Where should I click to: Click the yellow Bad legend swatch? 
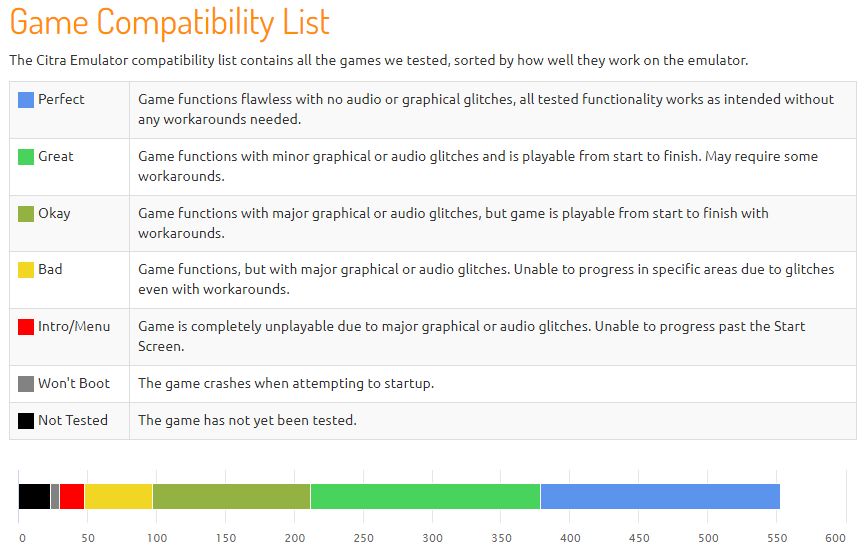26,270
